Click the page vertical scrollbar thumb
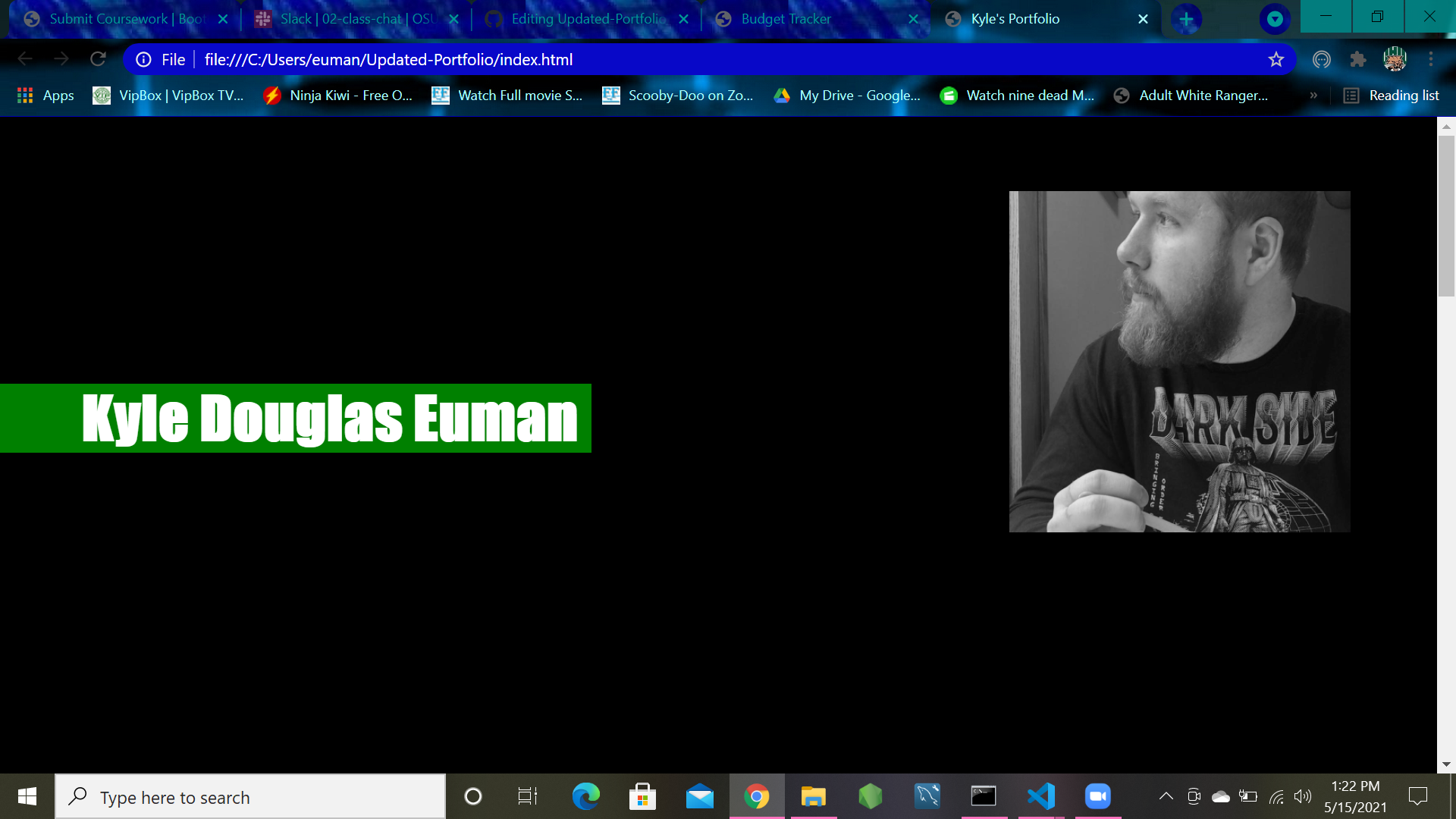This screenshot has height=819, width=1456. [x=1446, y=216]
